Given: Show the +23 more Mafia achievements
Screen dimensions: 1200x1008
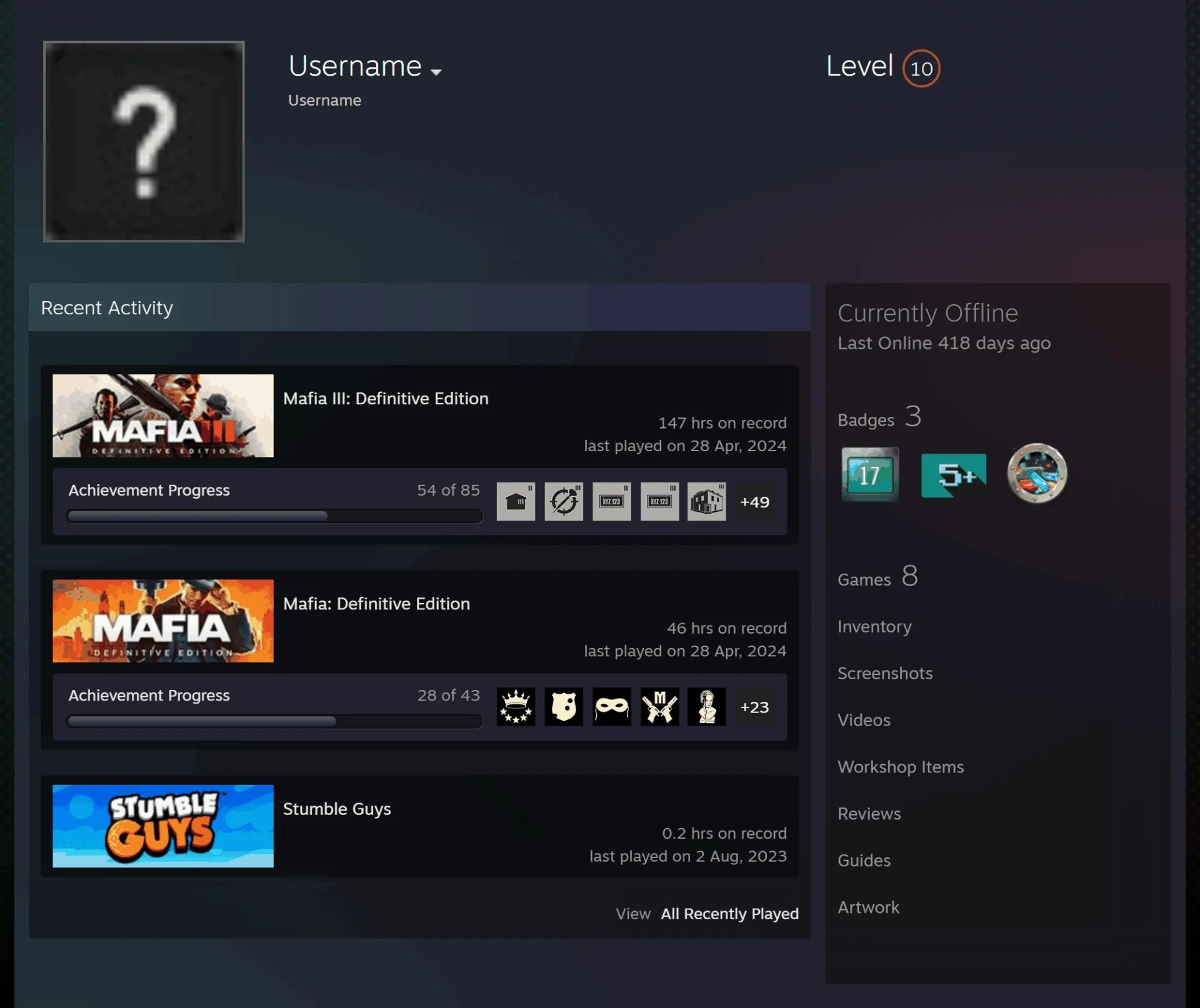Looking at the screenshot, I should [754, 707].
